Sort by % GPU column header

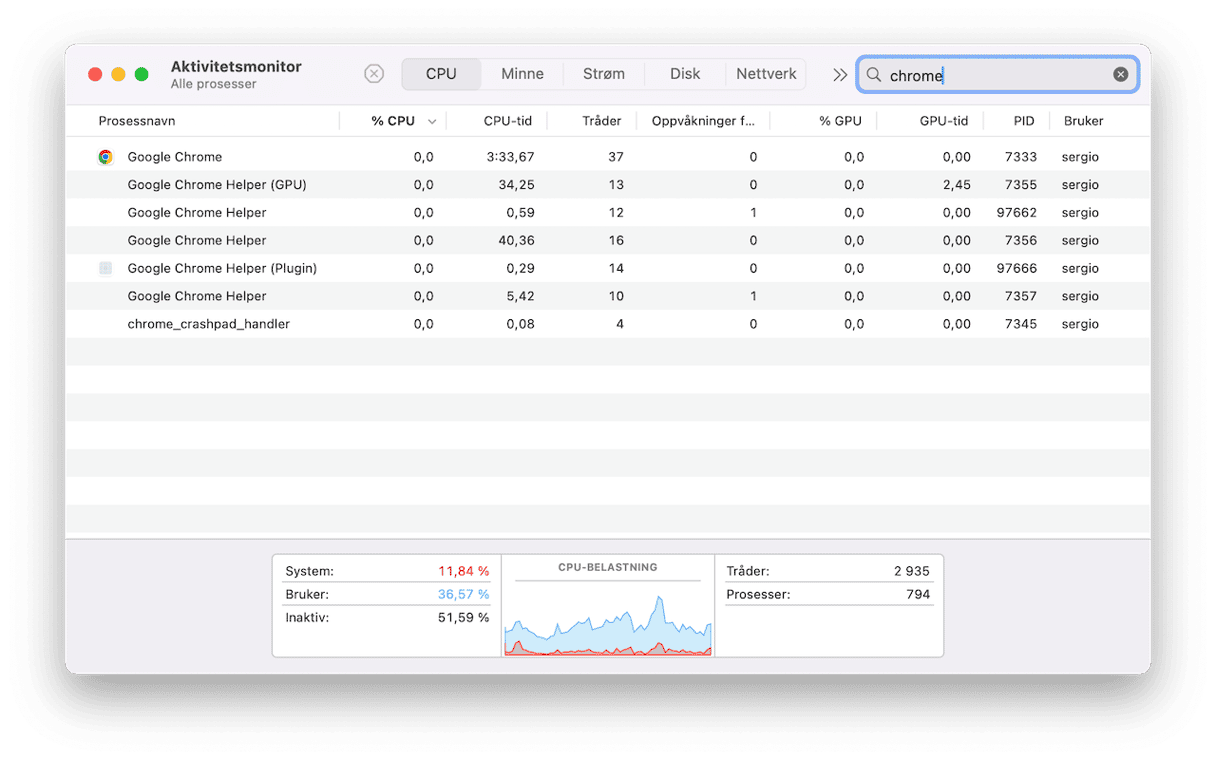pos(840,121)
